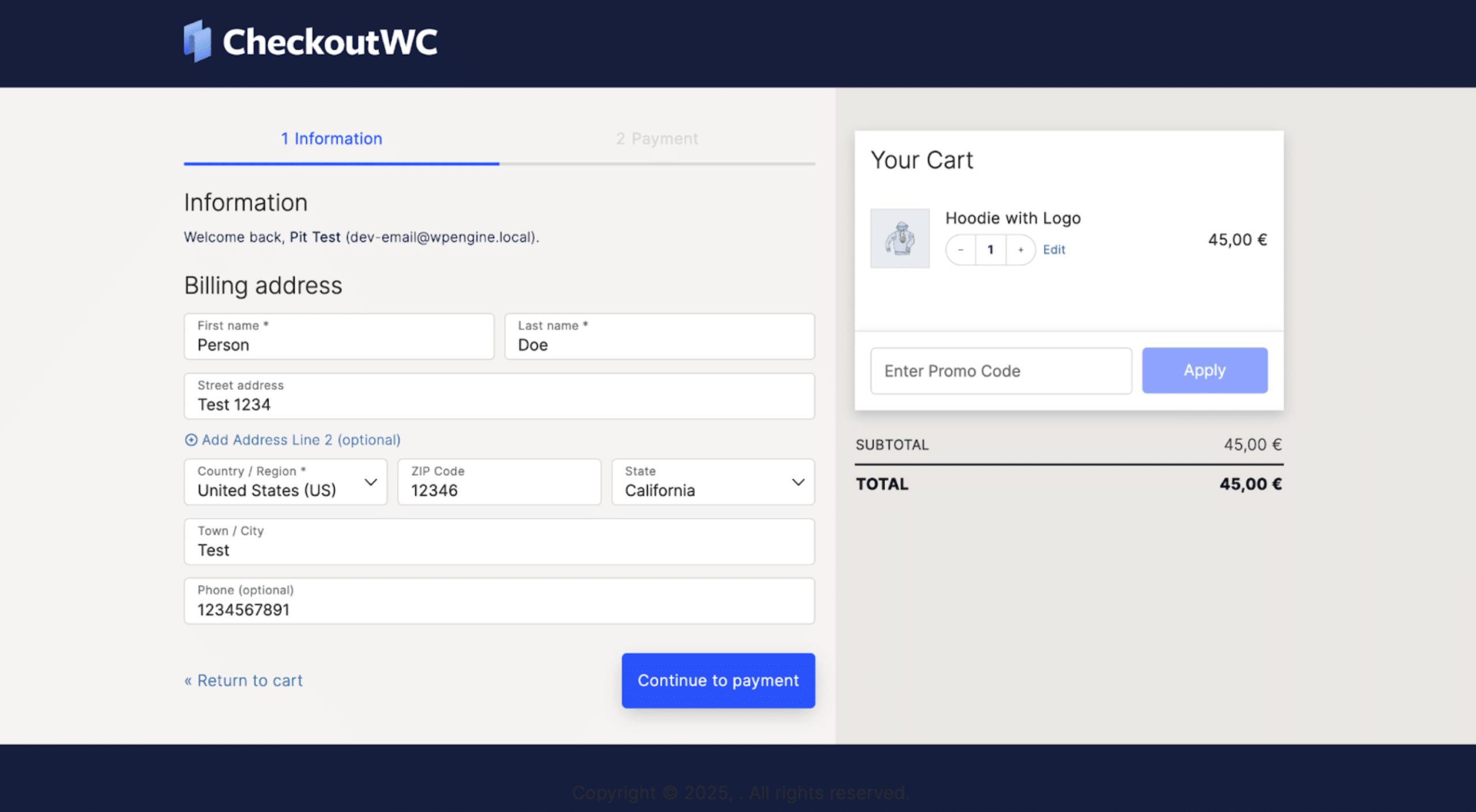Image resolution: width=1476 pixels, height=812 pixels.
Task: Follow the Return to cart link
Action: coord(243,681)
